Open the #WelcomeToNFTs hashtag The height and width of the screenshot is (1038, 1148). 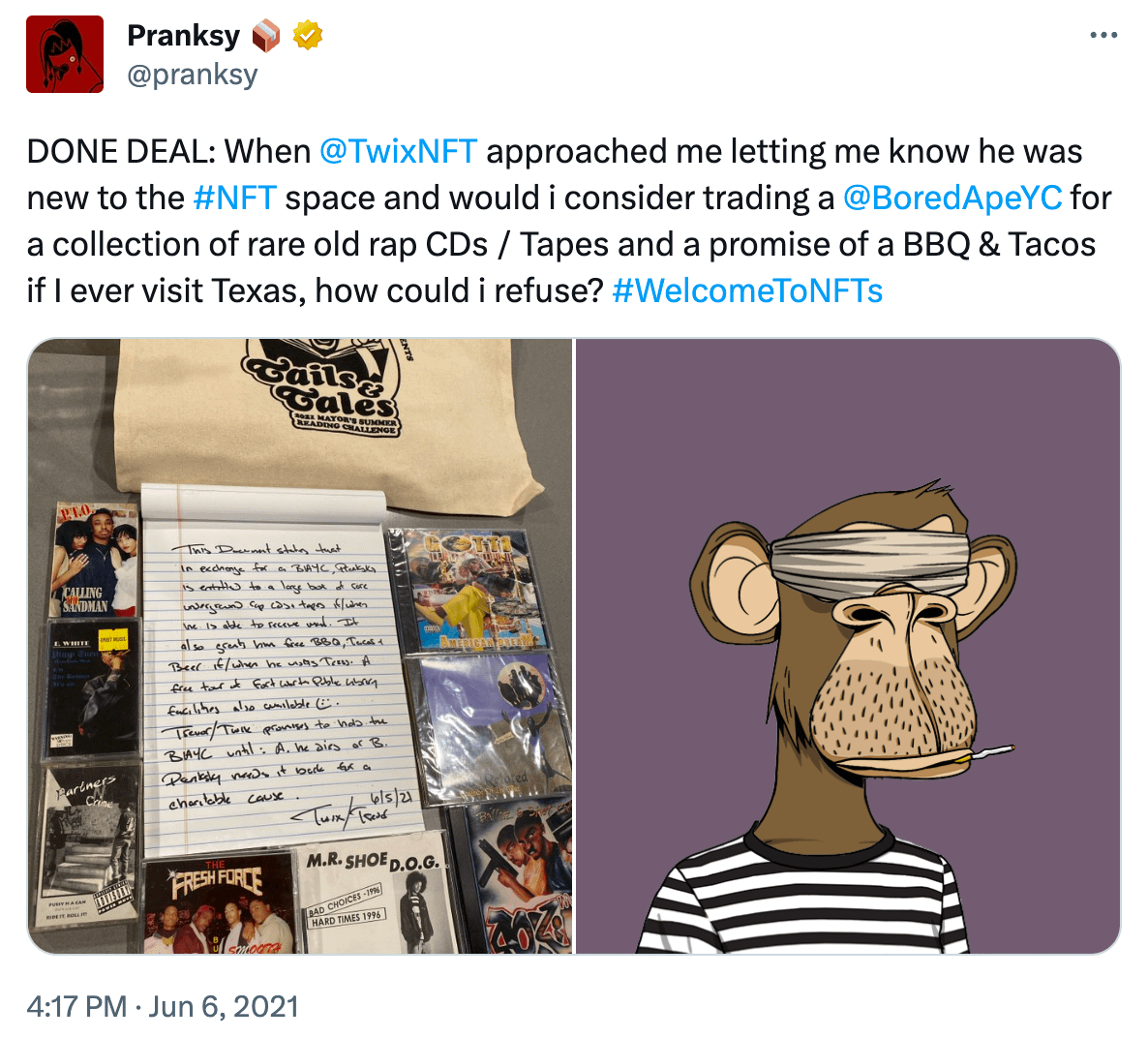click(747, 290)
